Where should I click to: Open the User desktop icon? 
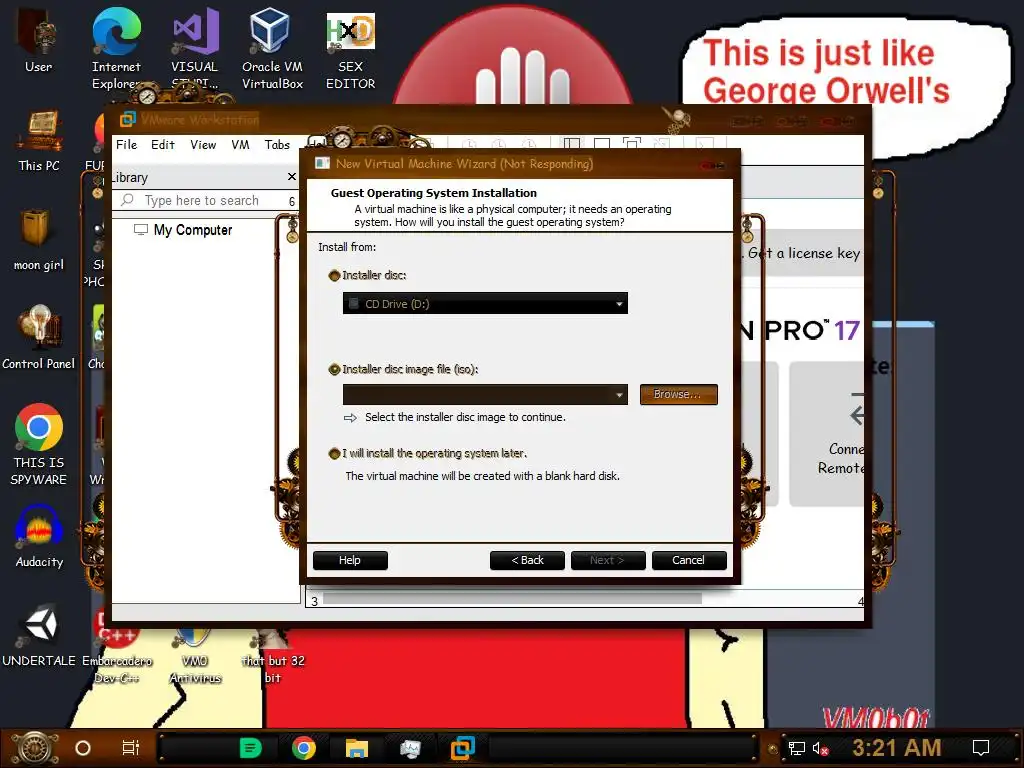click(38, 39)
